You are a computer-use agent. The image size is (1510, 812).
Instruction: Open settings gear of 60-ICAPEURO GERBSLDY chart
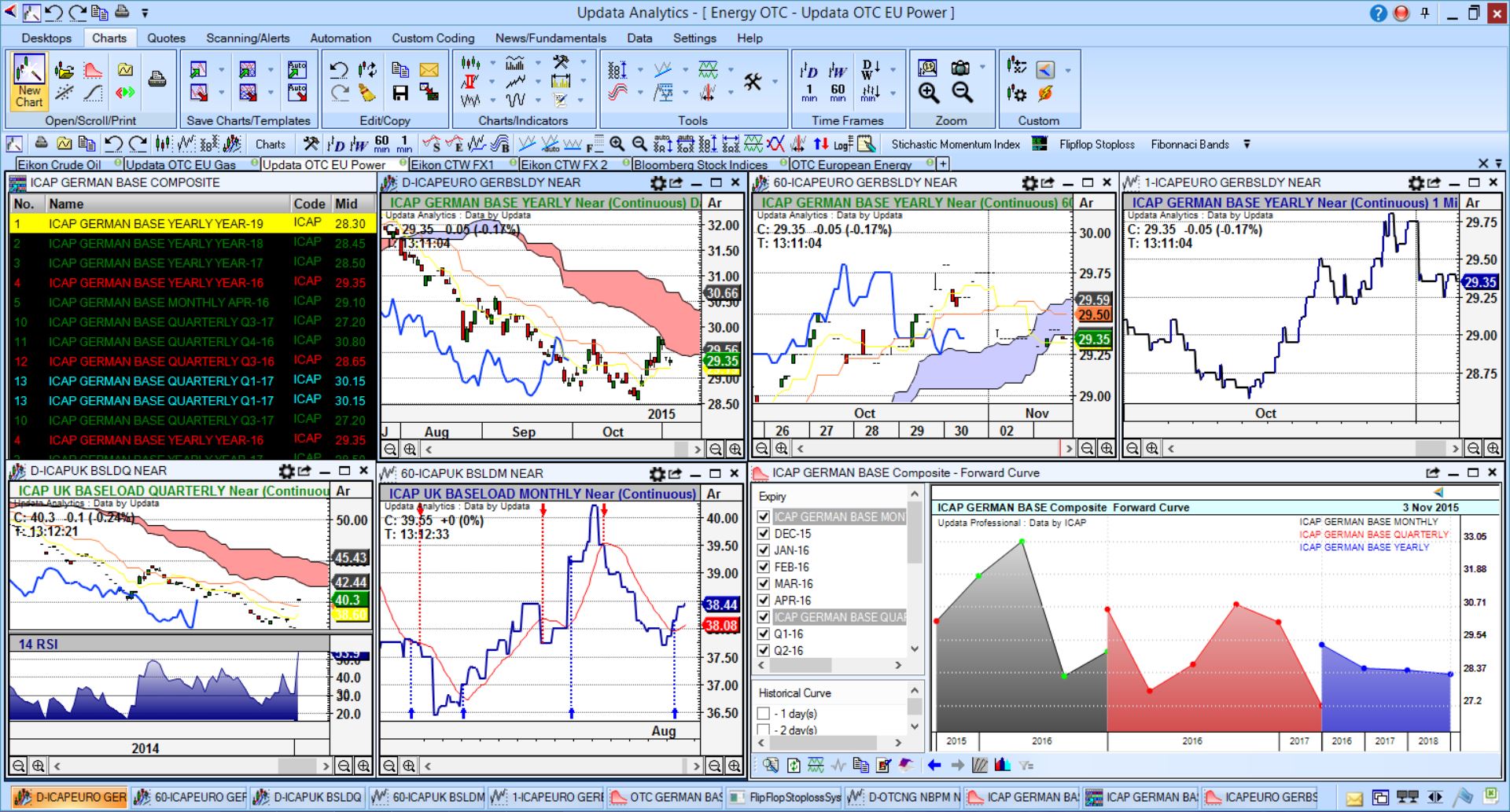click(1029, 182)
